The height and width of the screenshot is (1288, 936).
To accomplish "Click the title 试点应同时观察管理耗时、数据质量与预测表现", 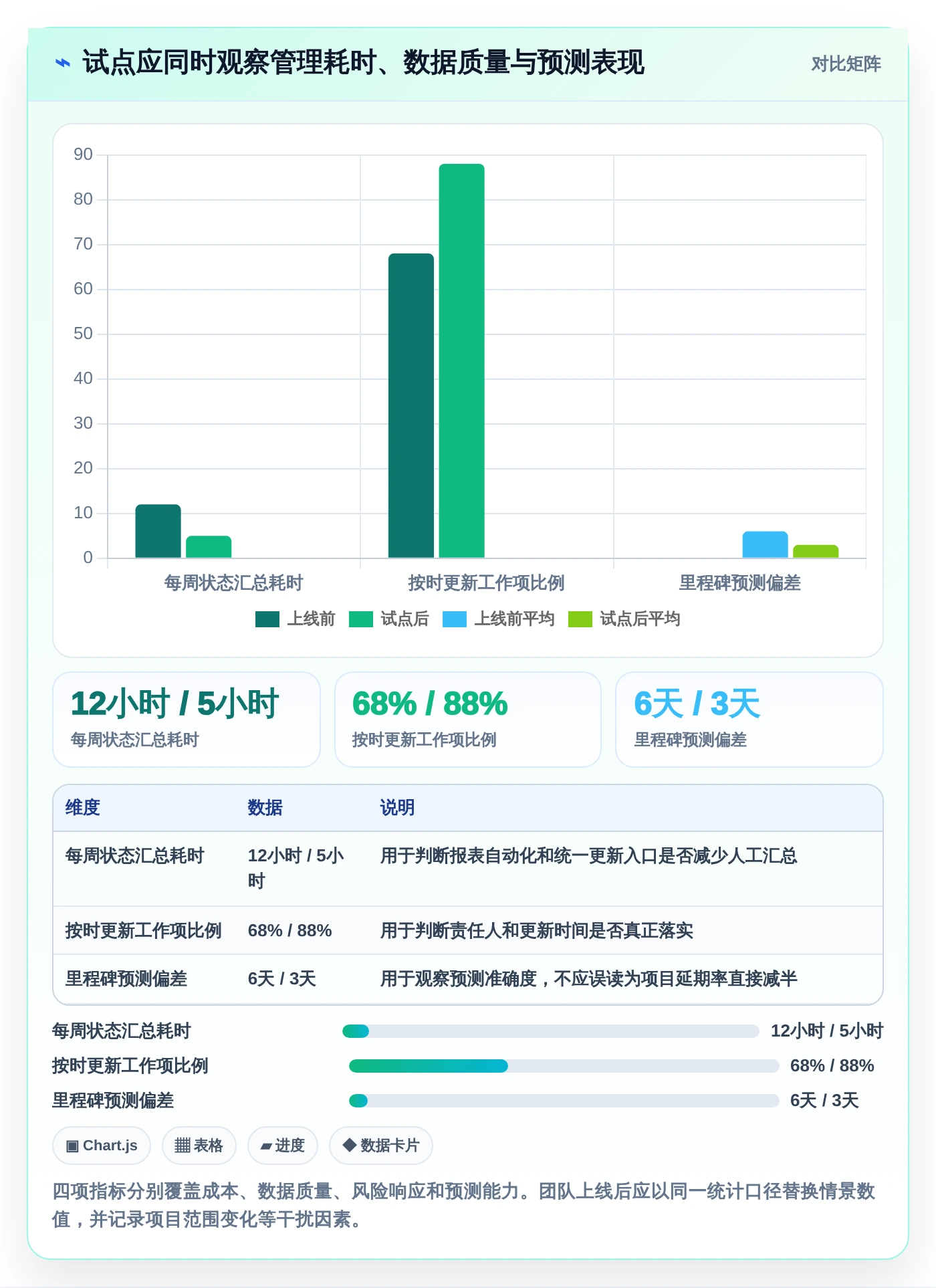I will pos(364,63).
